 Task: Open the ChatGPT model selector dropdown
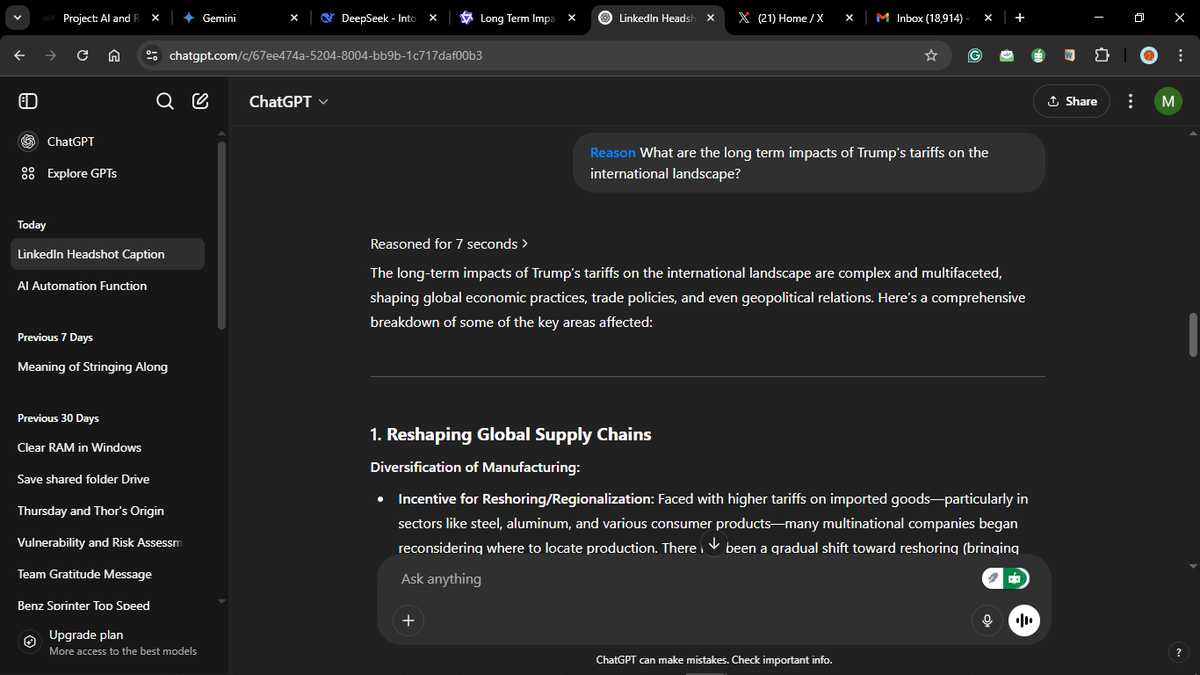[x=288, y=101]
